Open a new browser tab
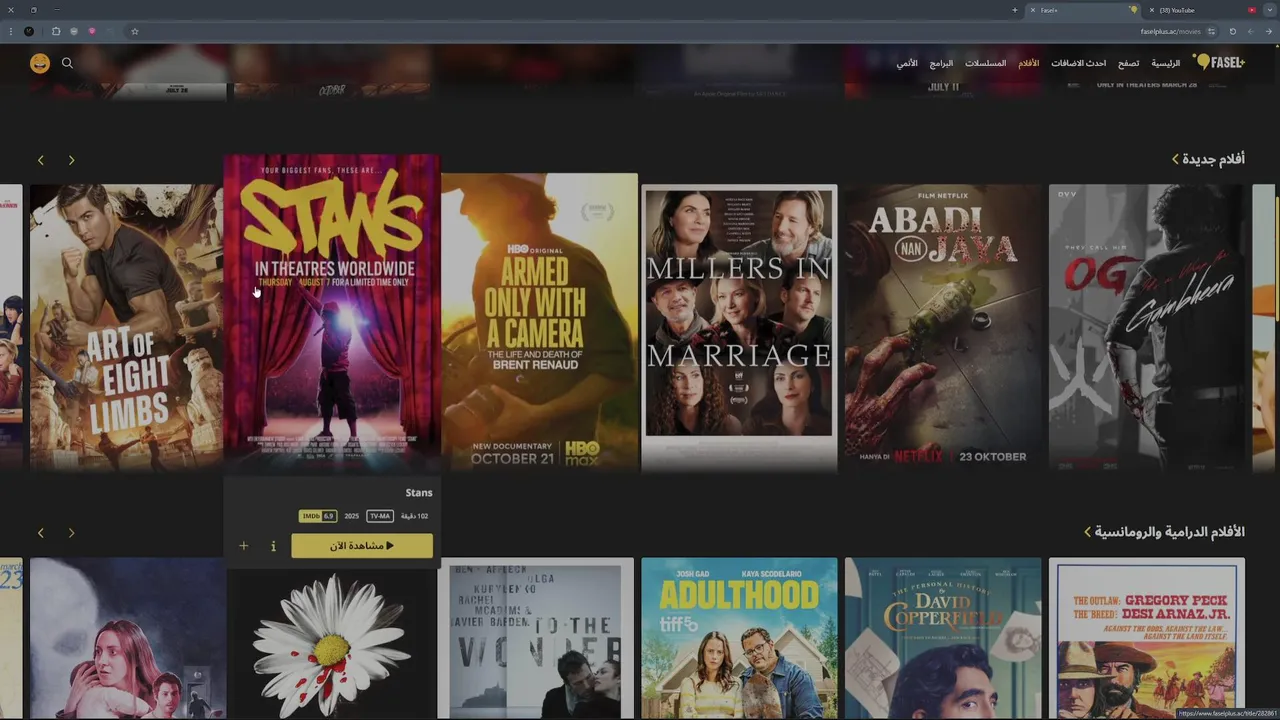The image size is (1280, 720). (1015, 10)
